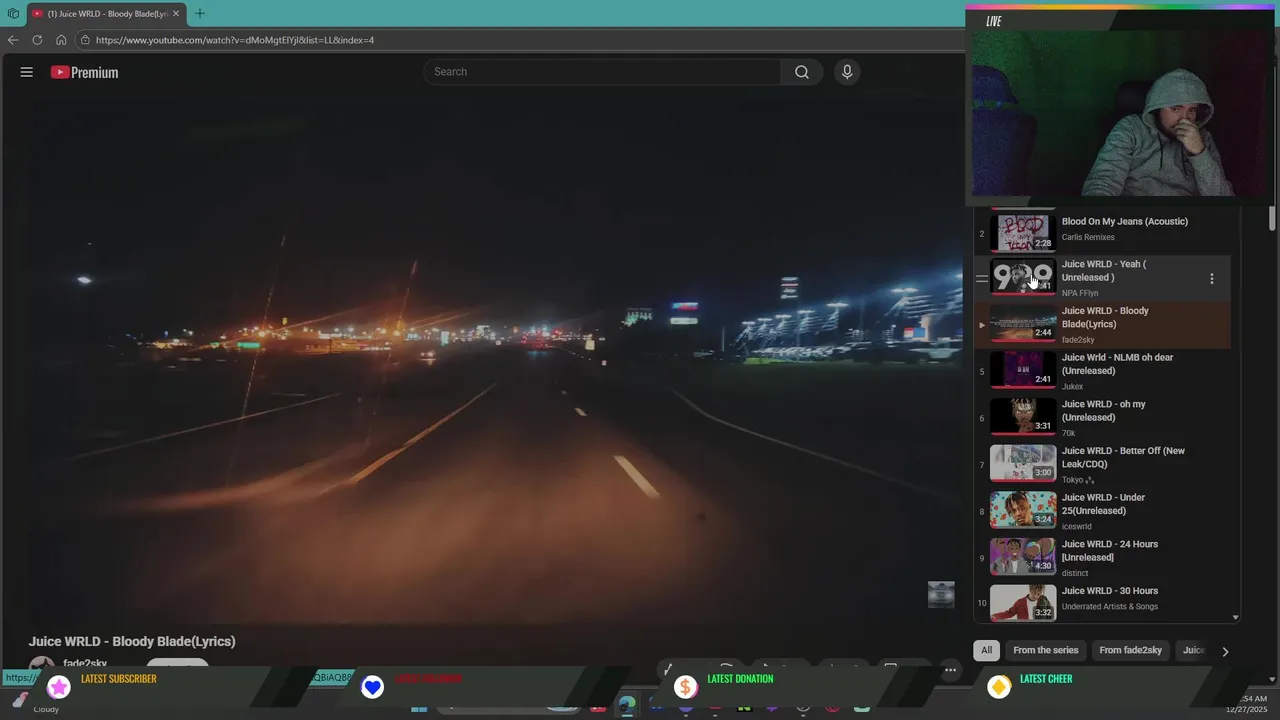1280x720 pixels.
Task: Open the video's more actions ellipsis
Action: point(951,669)
